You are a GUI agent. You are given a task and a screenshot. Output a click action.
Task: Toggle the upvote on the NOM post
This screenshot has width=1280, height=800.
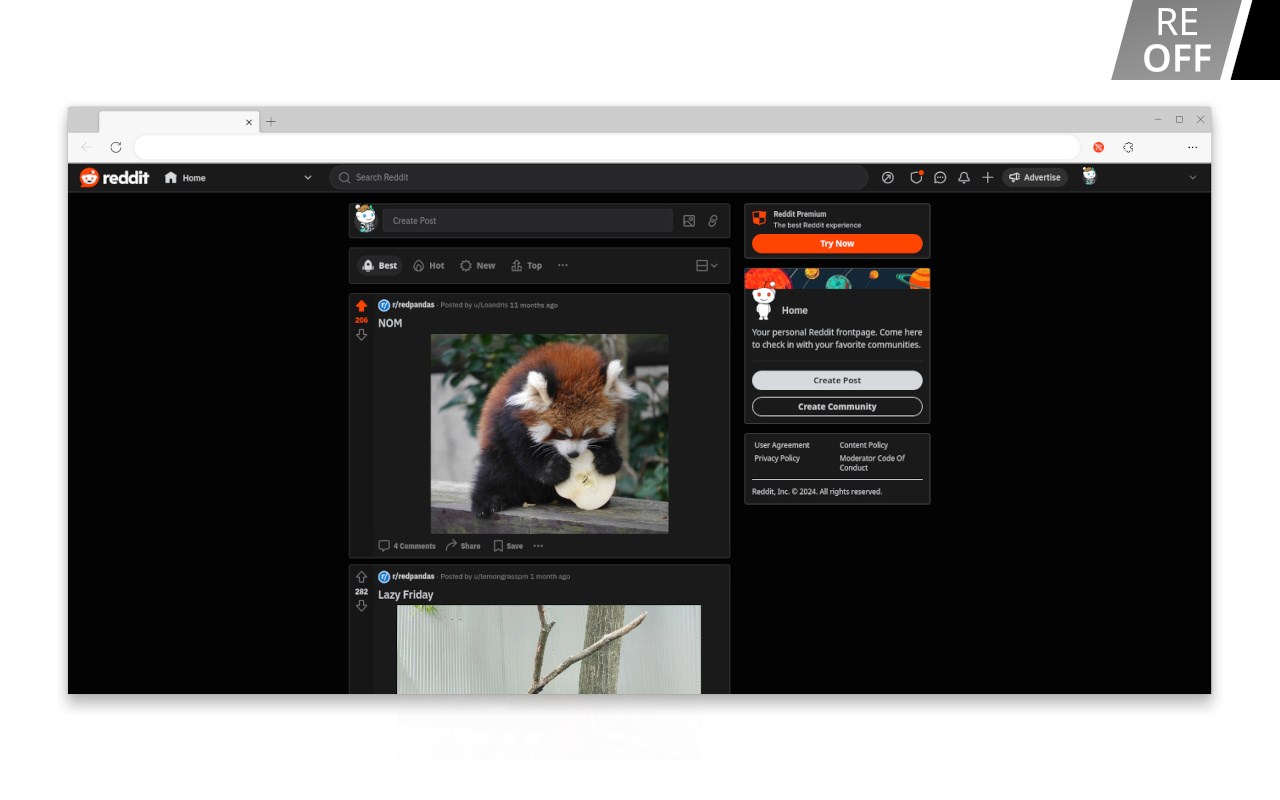(361, 306)
